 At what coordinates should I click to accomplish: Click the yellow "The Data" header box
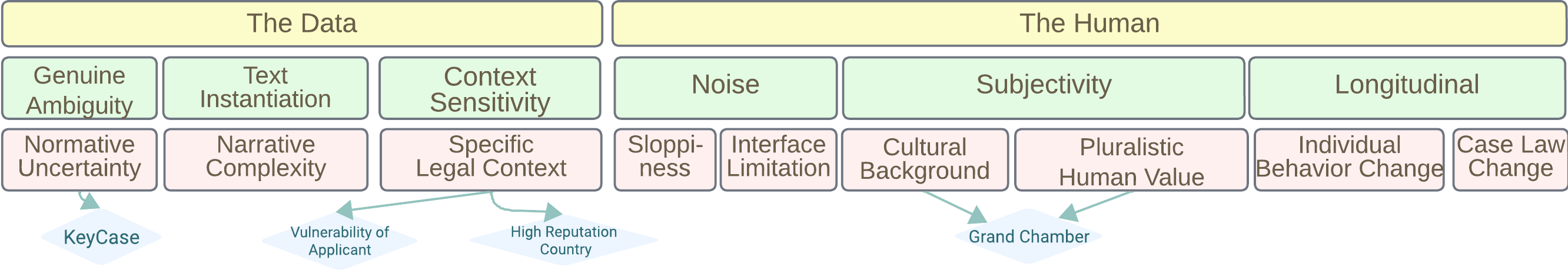[x=302, y=24]
